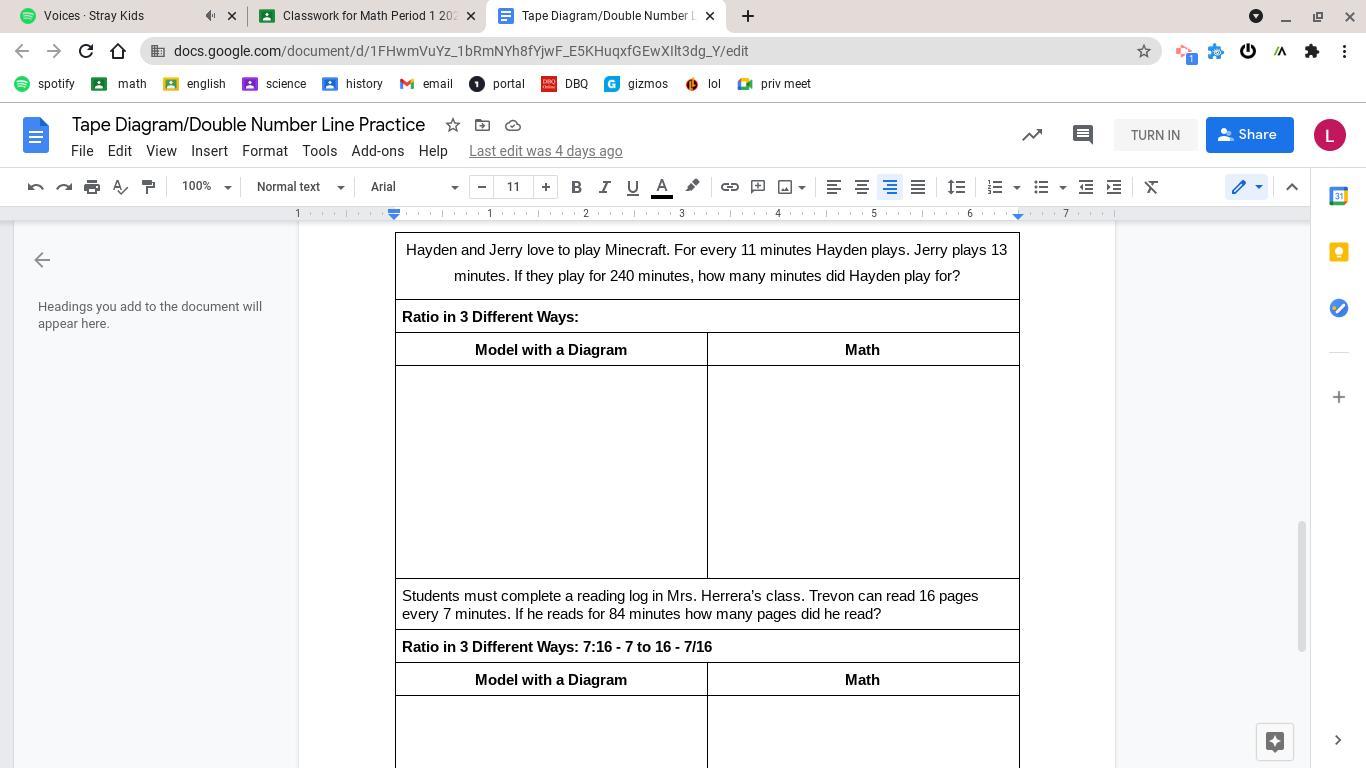Set center text alignment

point(861,187)
